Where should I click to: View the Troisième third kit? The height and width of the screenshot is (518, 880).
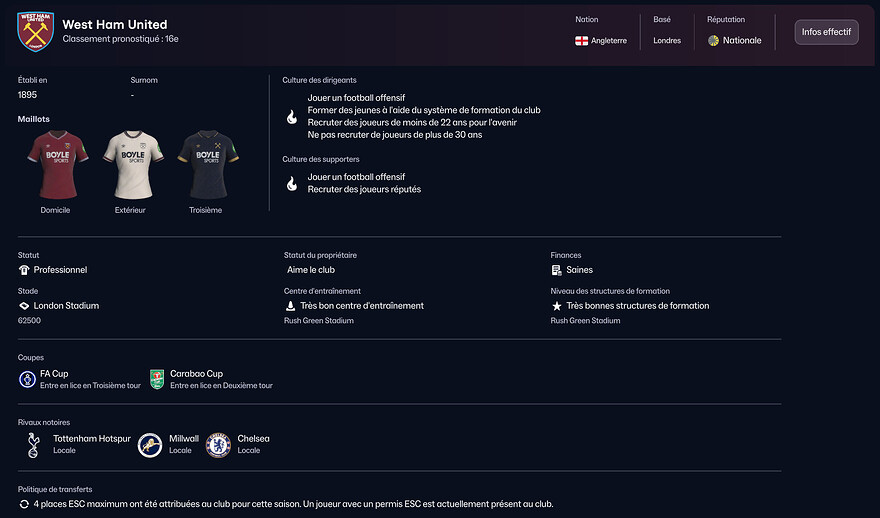208,164
